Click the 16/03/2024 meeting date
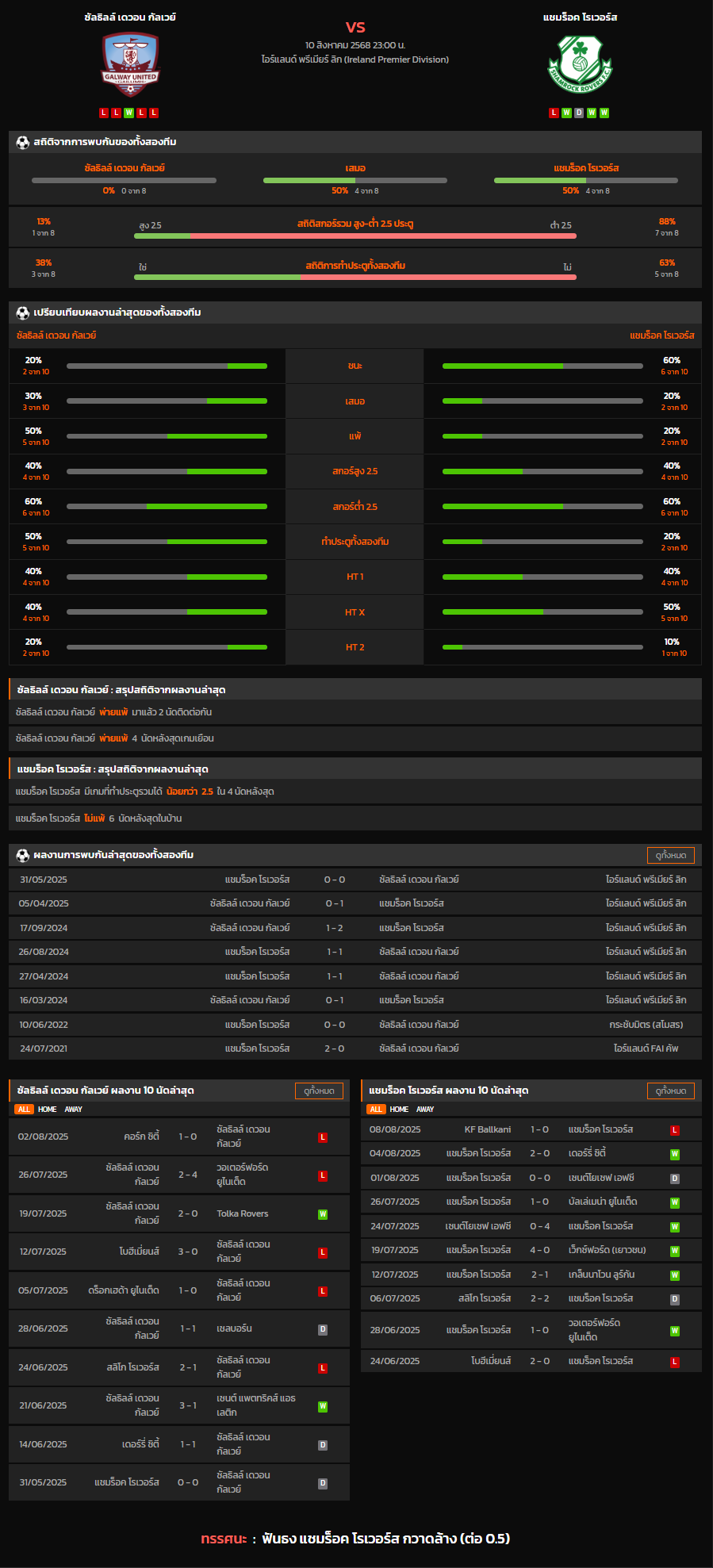The image size is (713, 1568). [44, 1000]
